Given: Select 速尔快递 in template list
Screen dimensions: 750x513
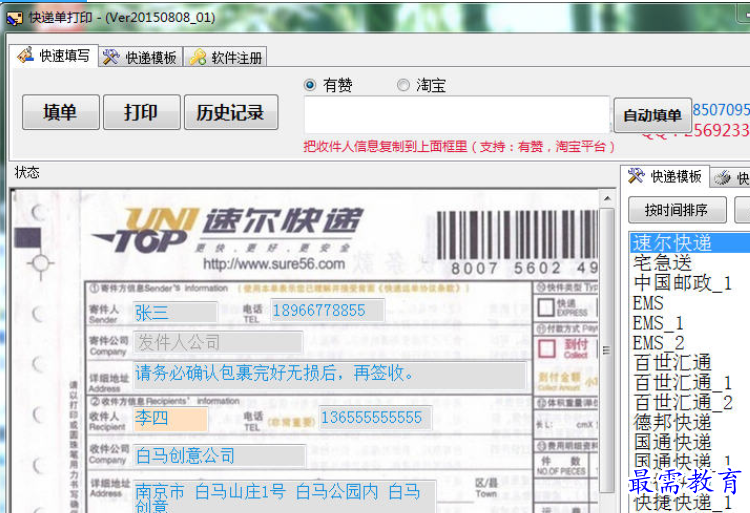Looking at the screenshot, I should 690,243.
